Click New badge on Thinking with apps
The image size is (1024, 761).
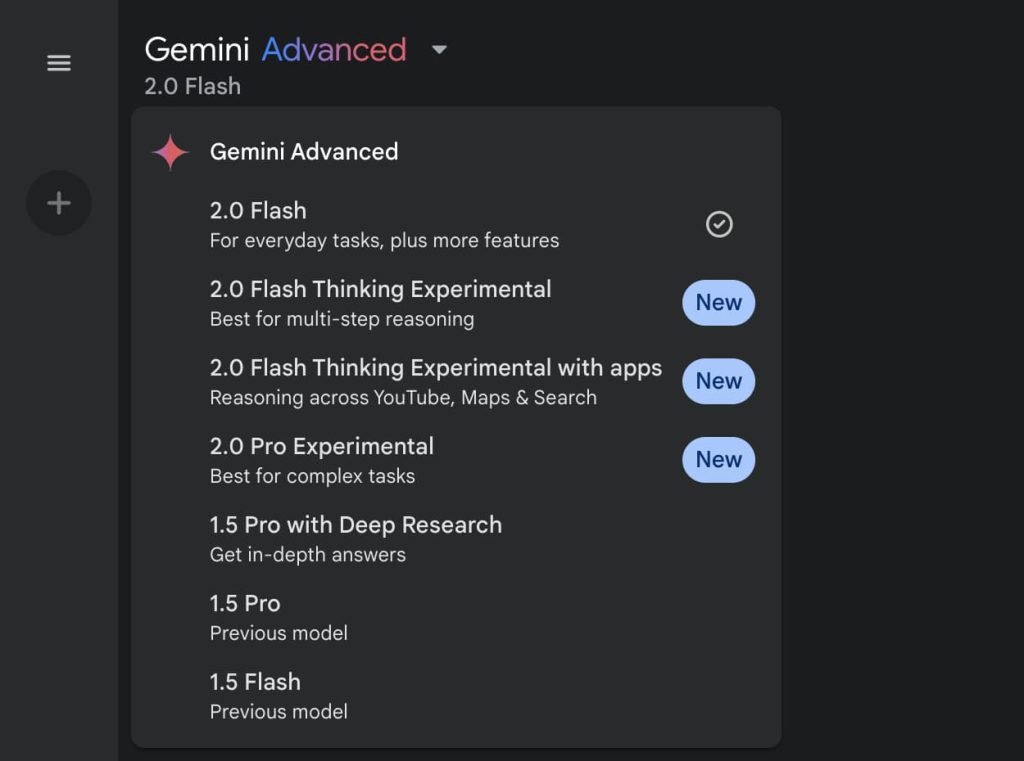coord(718,381)
